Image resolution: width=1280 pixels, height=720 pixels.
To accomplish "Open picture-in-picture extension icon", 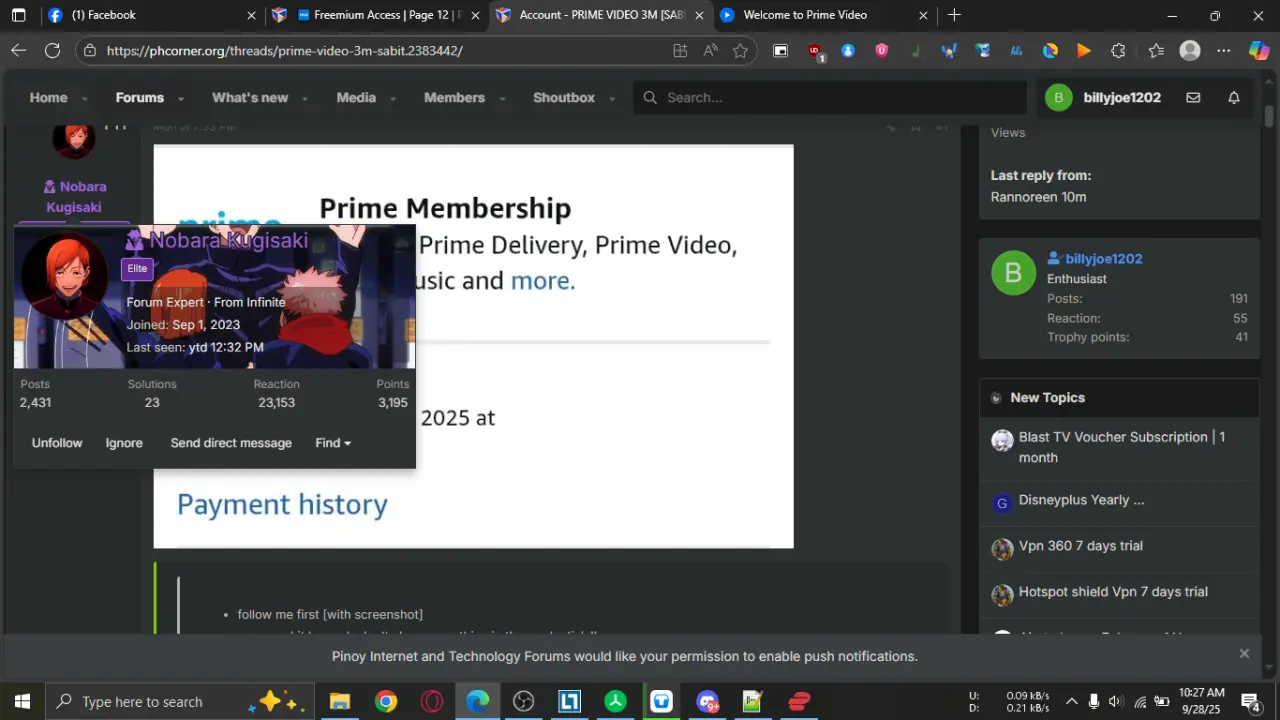I will pyautogui.click(x=780, y=51).
